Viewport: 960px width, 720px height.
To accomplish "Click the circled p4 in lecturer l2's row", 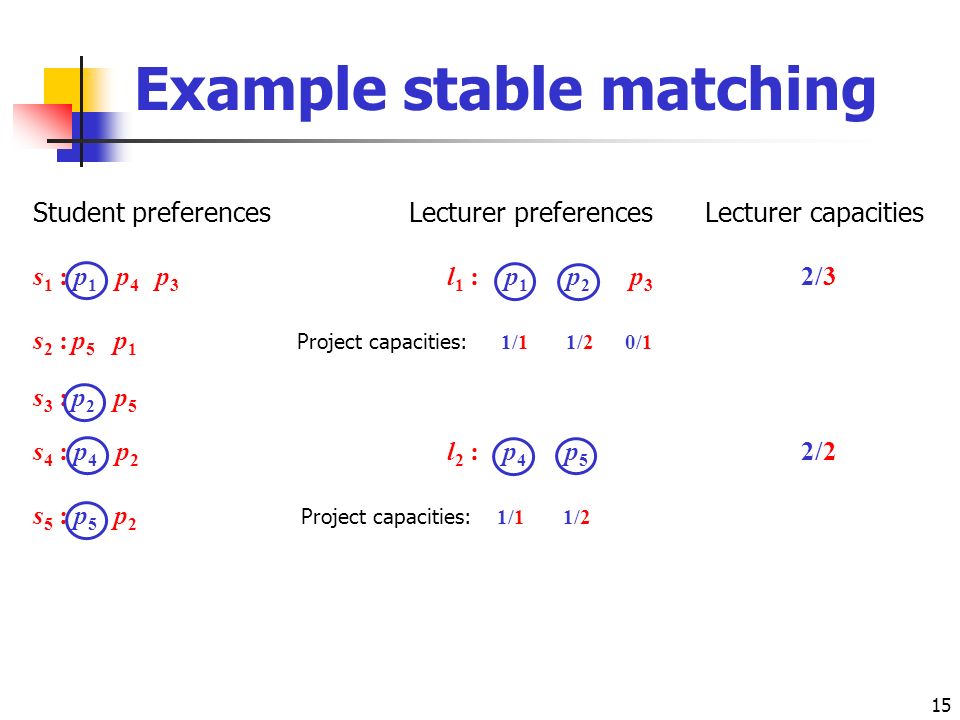I will 513,456.
